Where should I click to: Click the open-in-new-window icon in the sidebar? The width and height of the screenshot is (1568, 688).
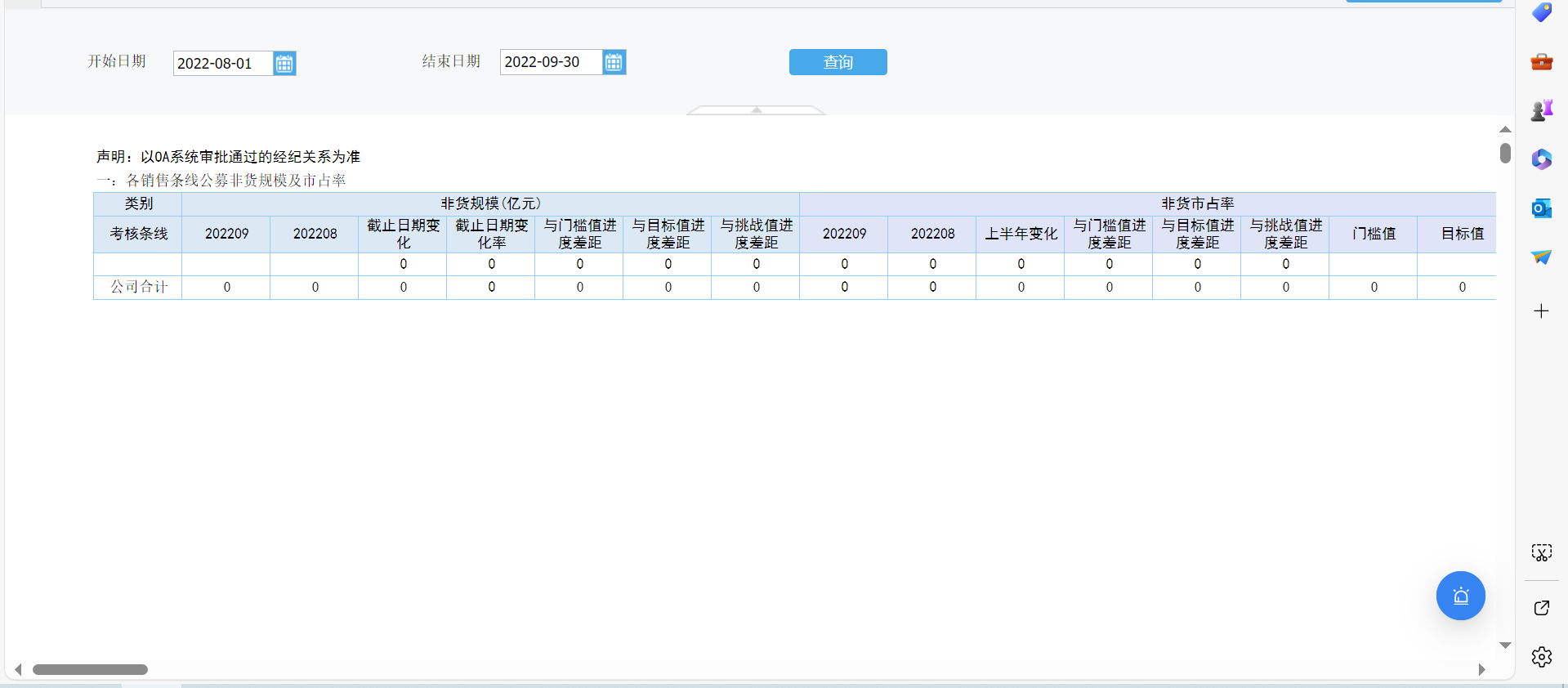point(1541,608)
